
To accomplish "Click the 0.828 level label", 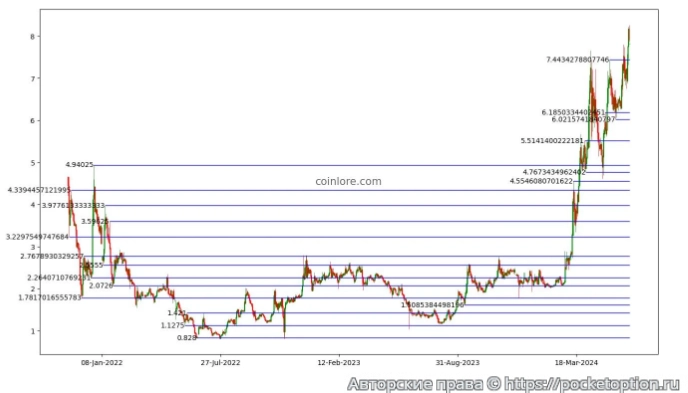I will pos(186,338).
